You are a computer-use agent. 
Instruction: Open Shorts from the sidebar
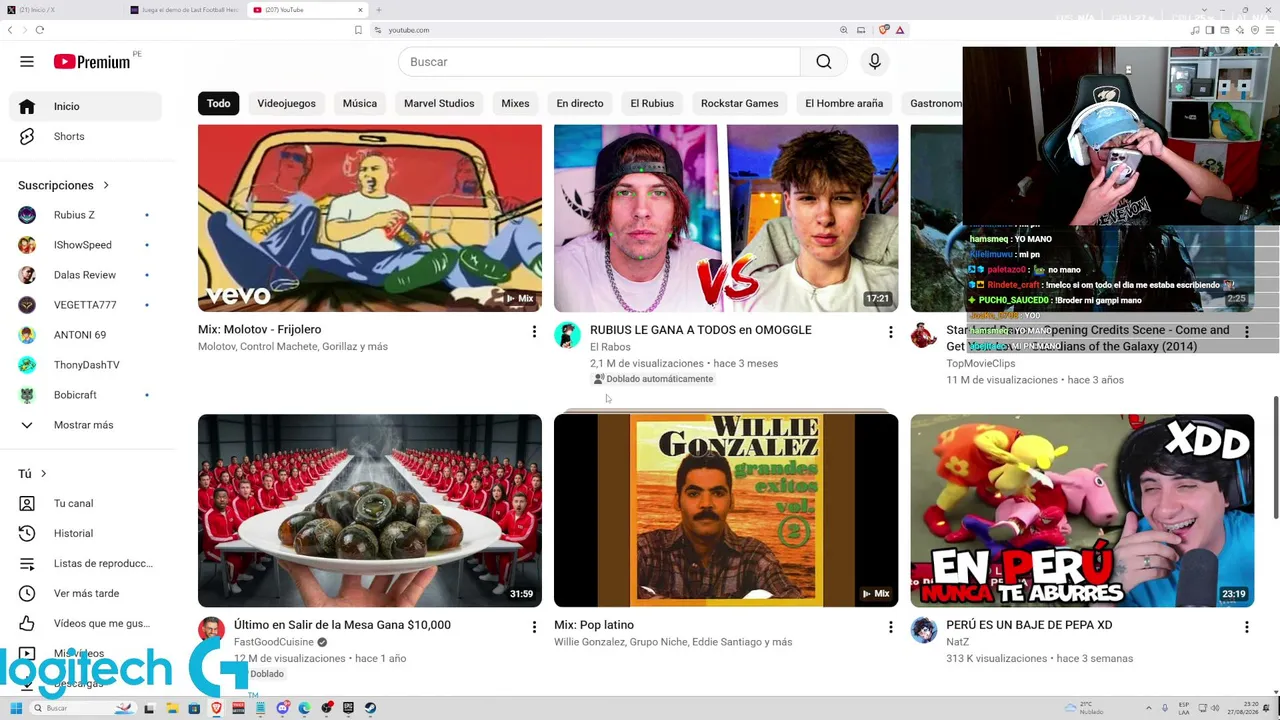point(85,136)
